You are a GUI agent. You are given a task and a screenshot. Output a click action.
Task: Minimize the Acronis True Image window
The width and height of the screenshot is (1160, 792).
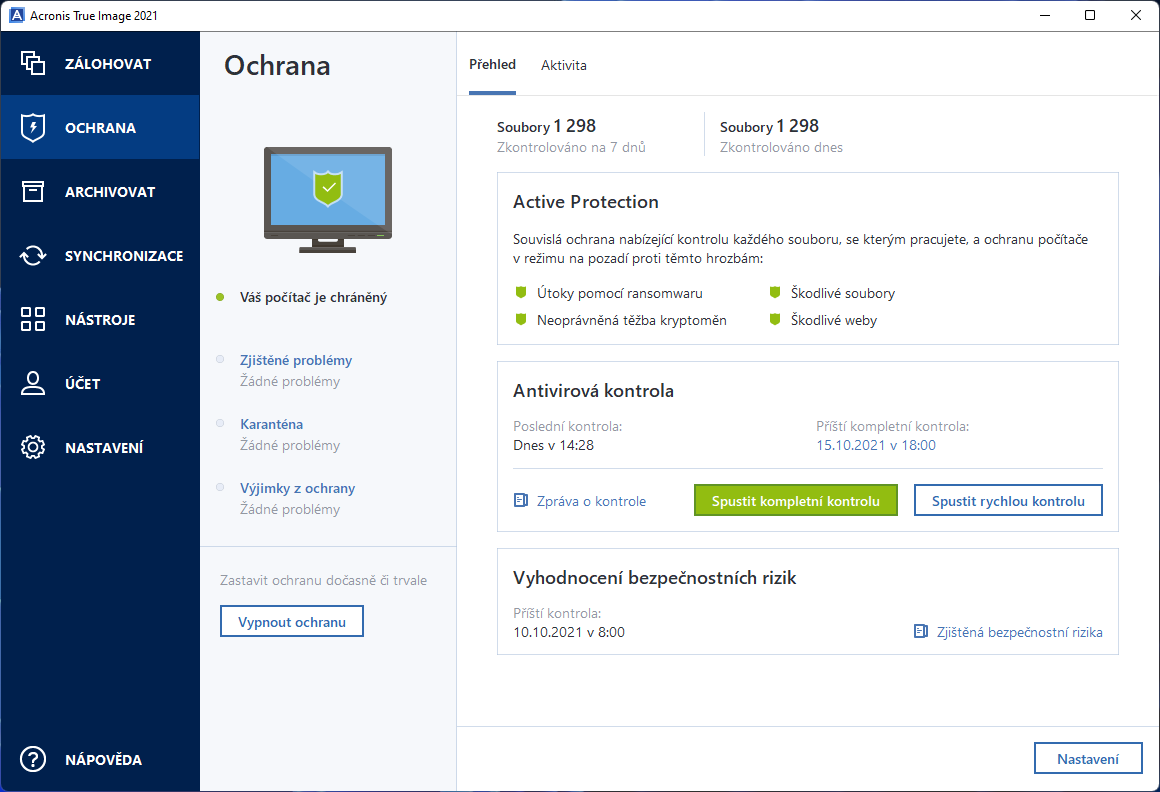pos(1045,15)
